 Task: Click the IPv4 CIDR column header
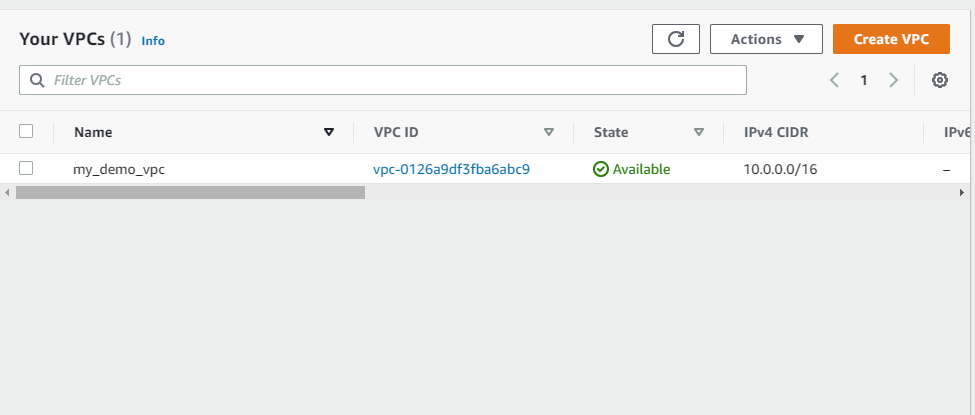[x=776, y=132]
